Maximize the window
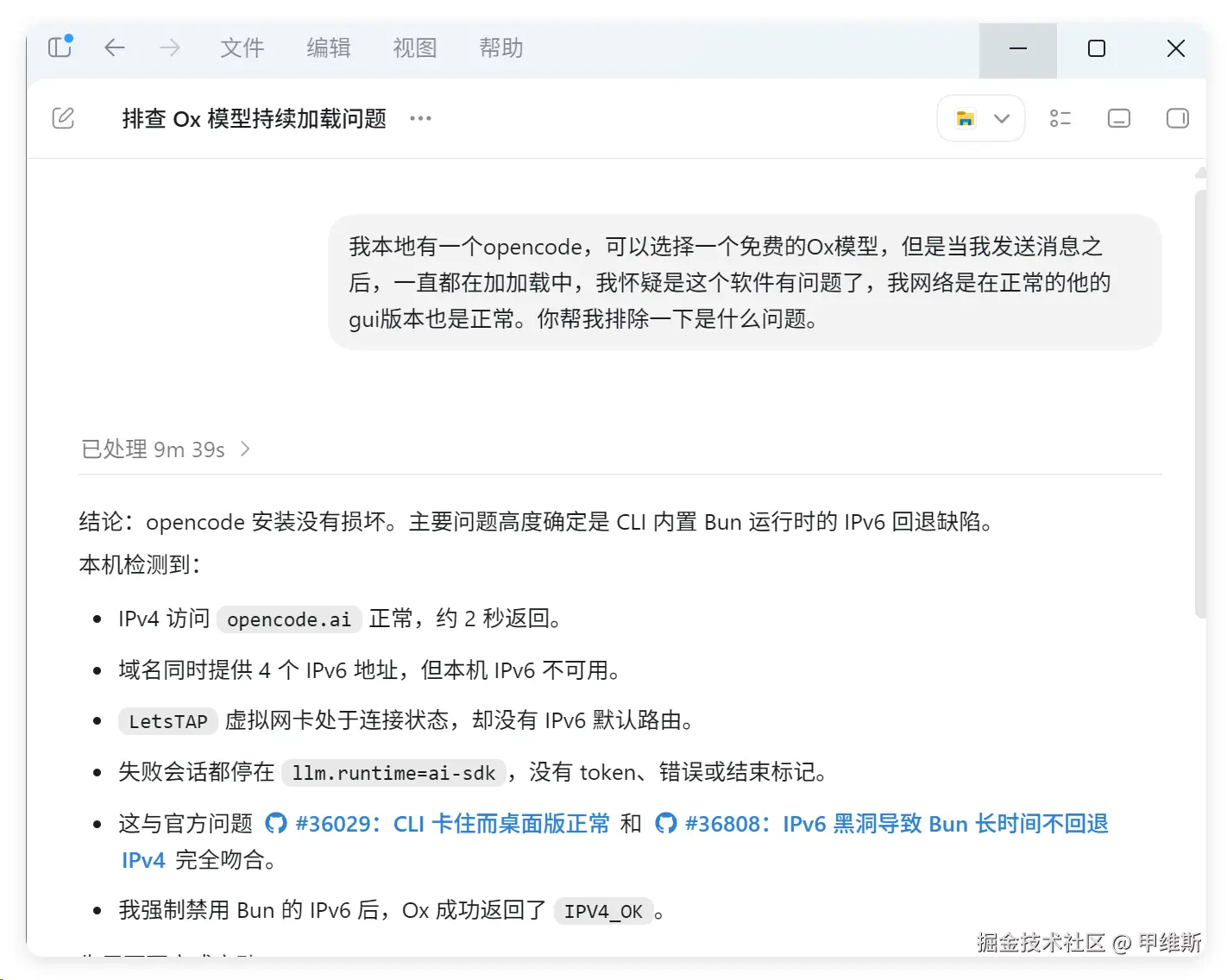The width and height of the screenshot is (1227, 980). (1096, 48)
